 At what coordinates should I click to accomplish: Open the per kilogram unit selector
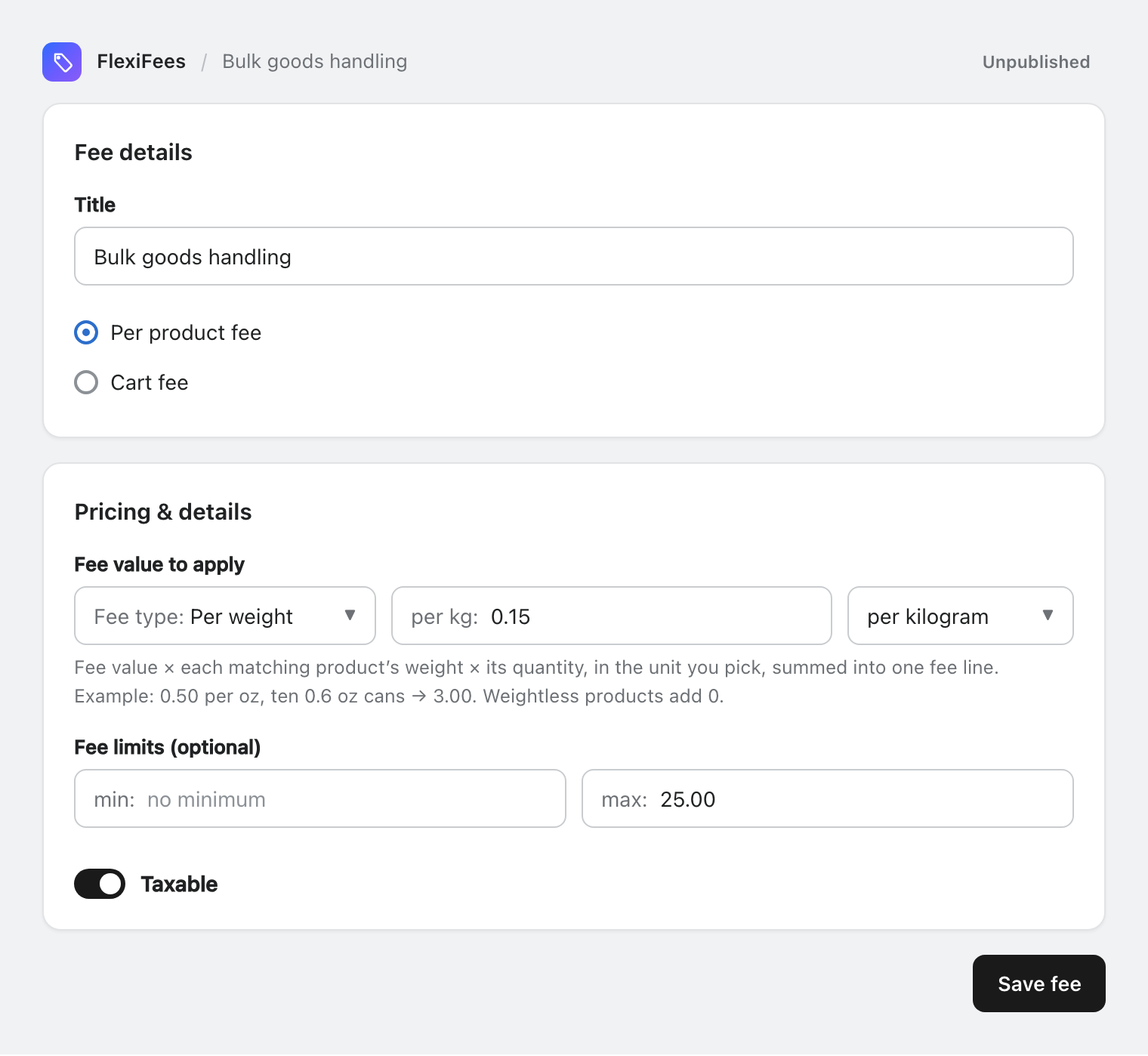961,616
